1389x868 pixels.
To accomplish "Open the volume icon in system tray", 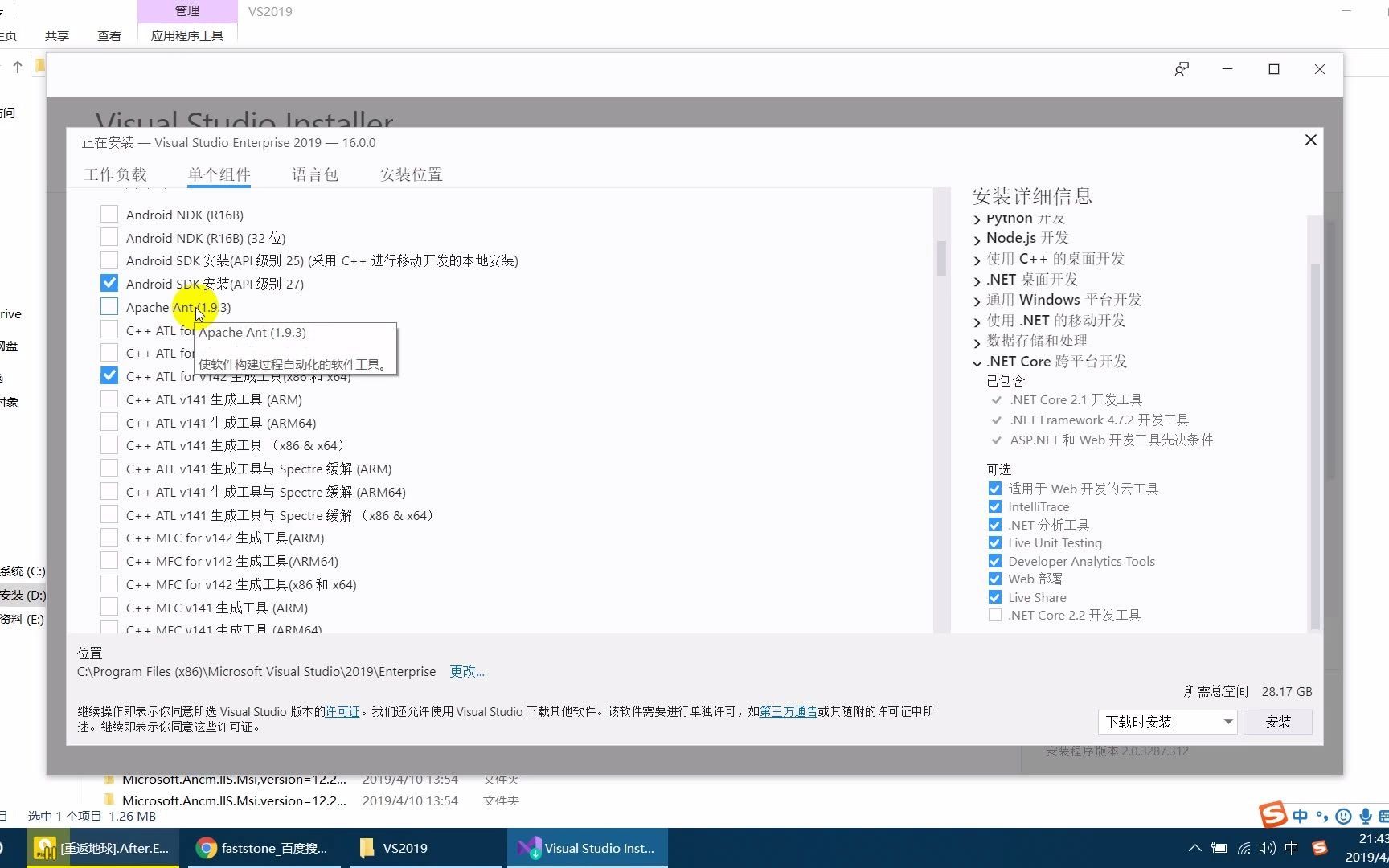I will tap(1268, 848).
